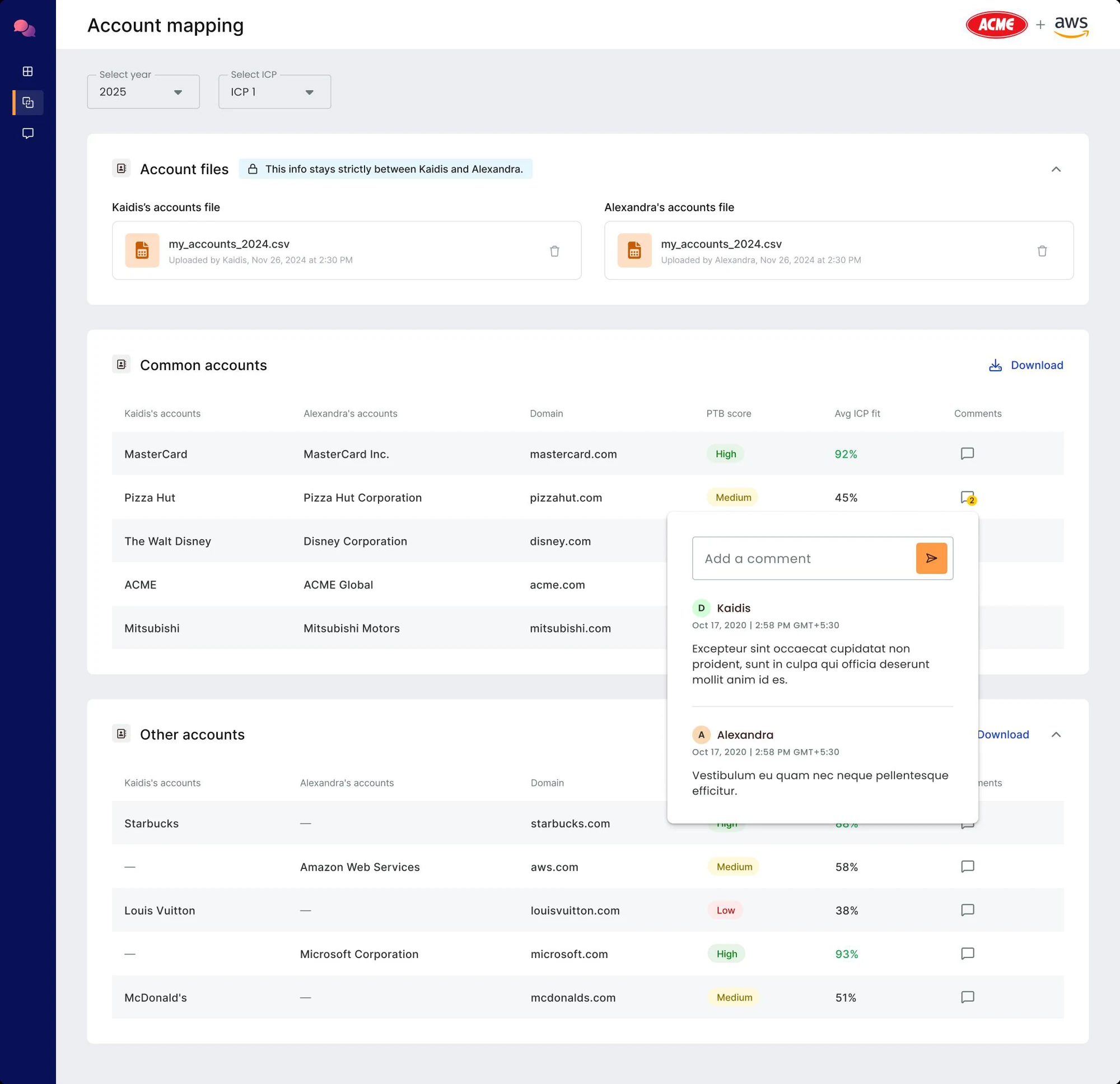Image resolution: width=1120 pixels, height=1084 pixels.
Task: Click aws.com domain cell
Action: 554,867
